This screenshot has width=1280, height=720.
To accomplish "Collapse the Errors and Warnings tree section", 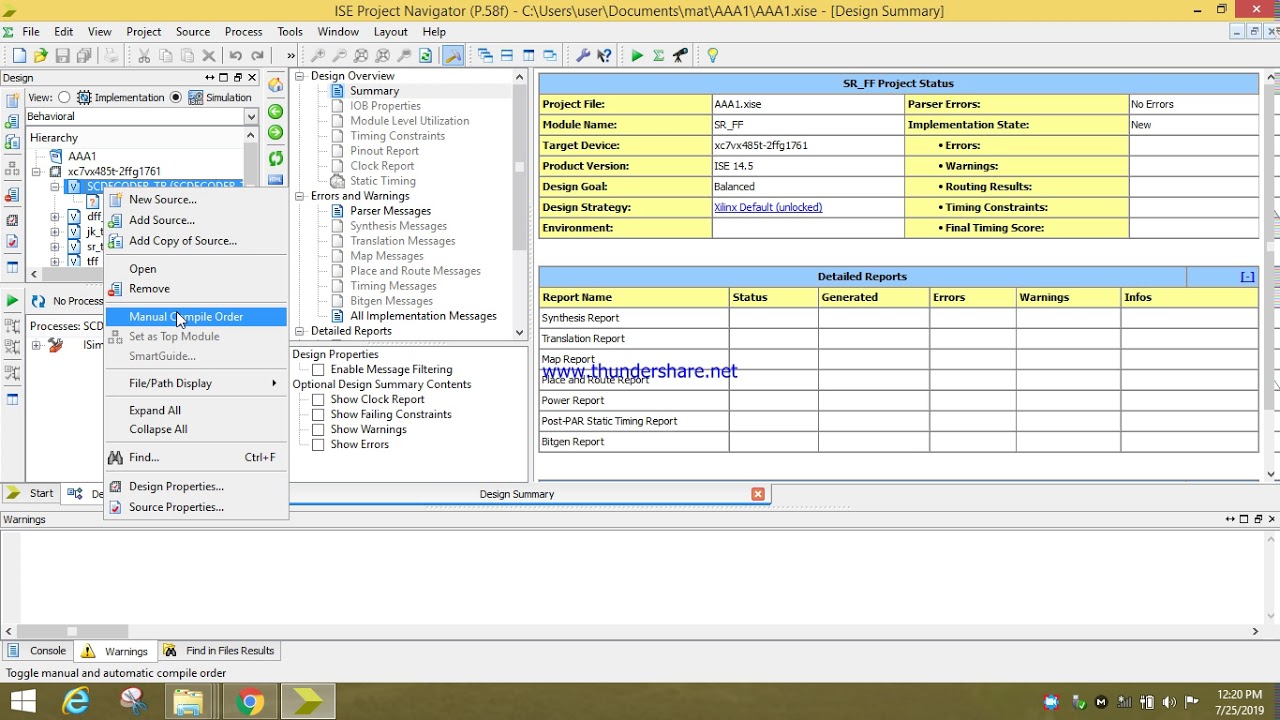I will (299, 196).
